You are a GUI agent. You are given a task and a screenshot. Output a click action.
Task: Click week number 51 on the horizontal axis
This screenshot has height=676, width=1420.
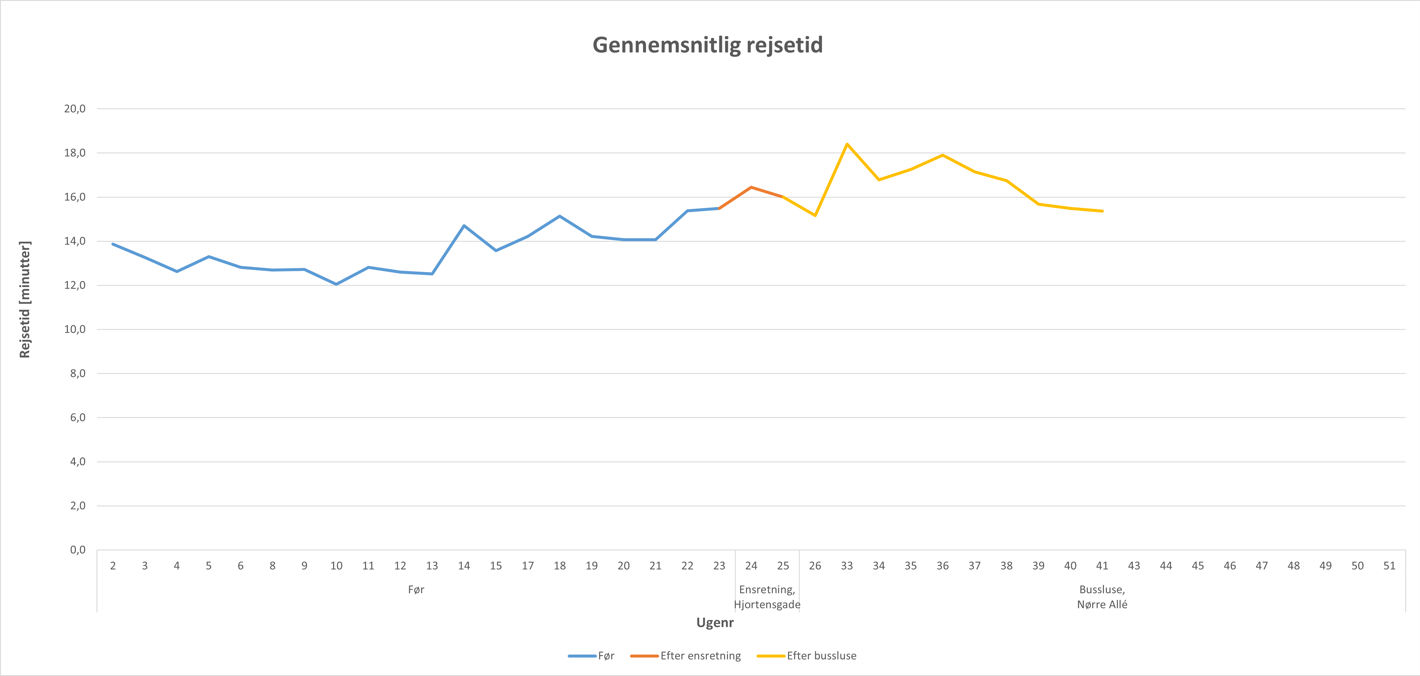(1389, 566)
